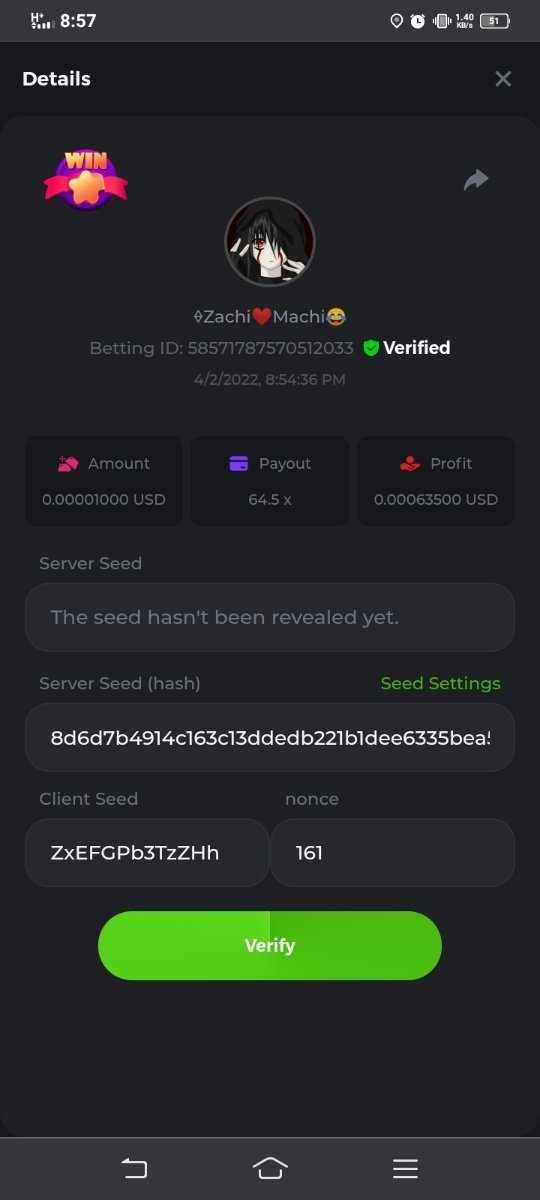Tap the Payout wallet icon

(239, 464)
